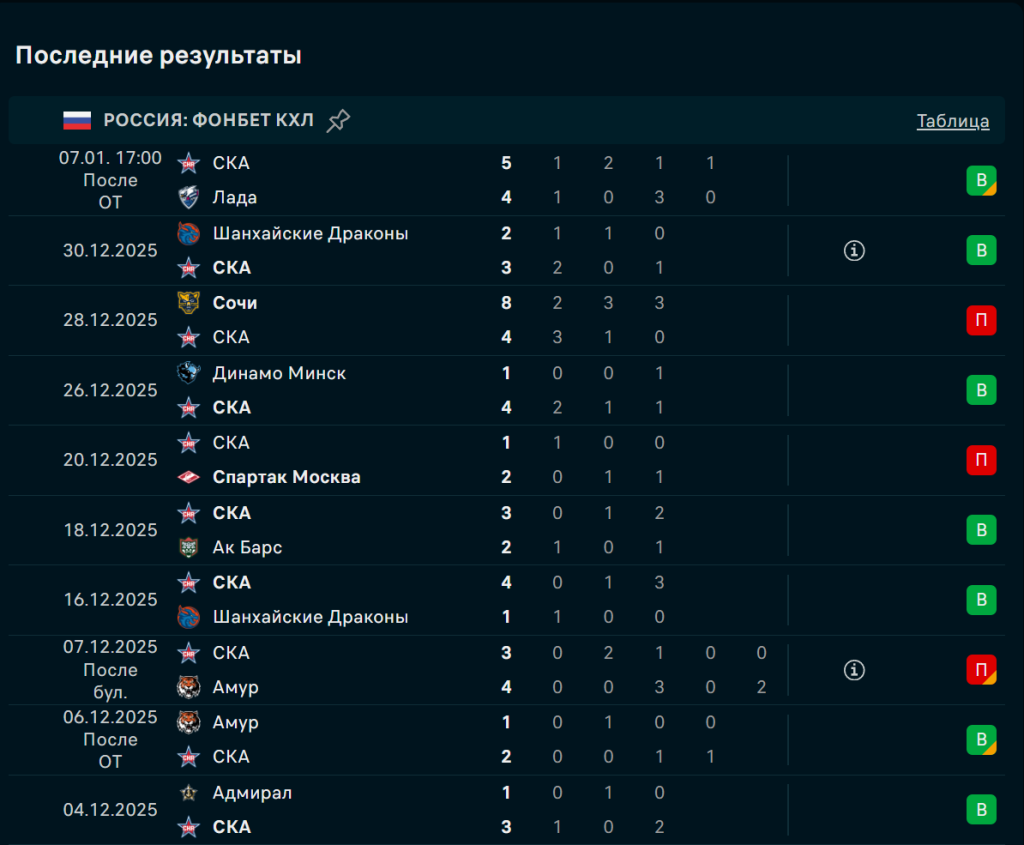Click the Адмирал team logo
1024x845 pixels.
[x=188, y=793]
